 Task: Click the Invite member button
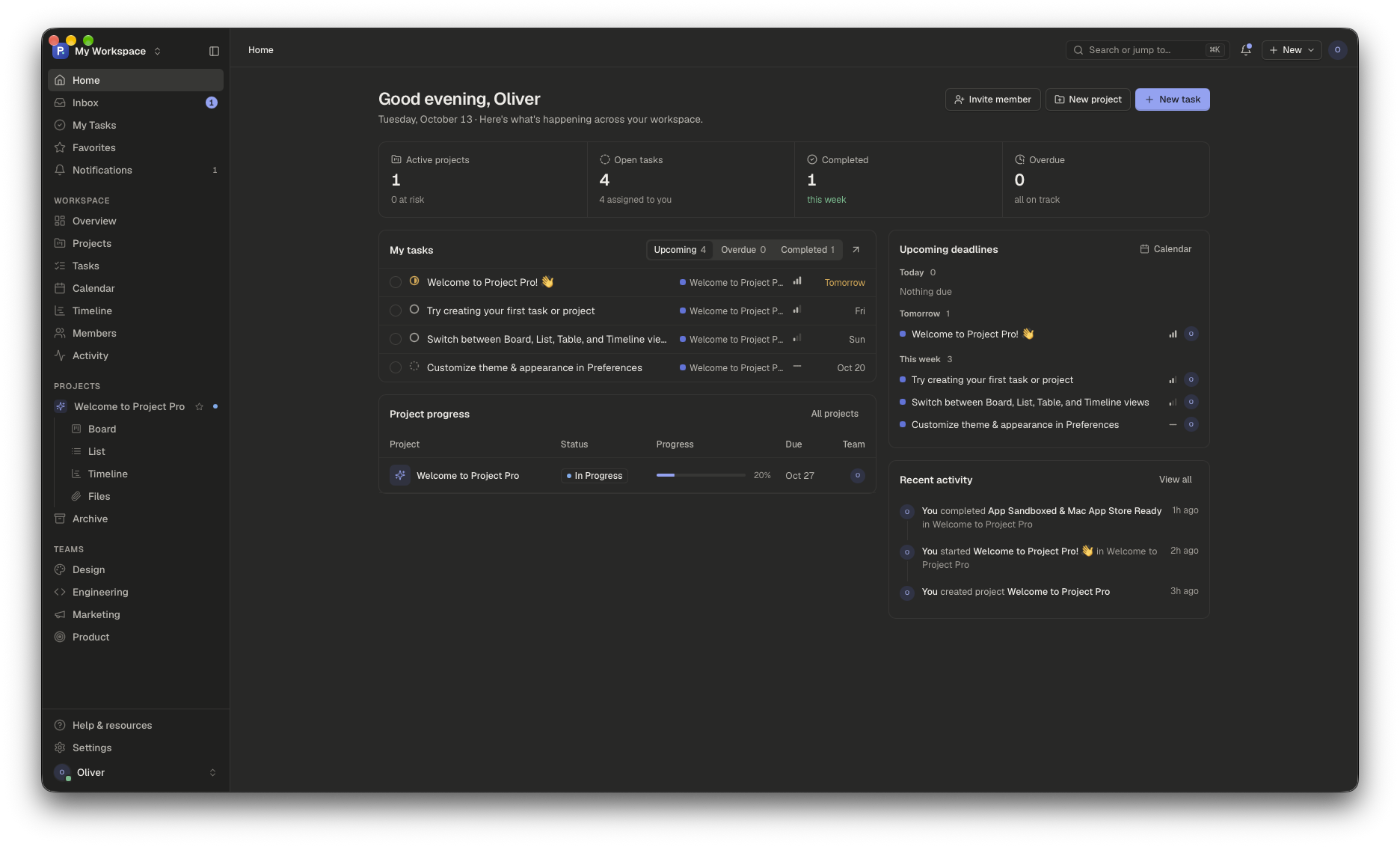pyautogui.click(x=992, y=100)
